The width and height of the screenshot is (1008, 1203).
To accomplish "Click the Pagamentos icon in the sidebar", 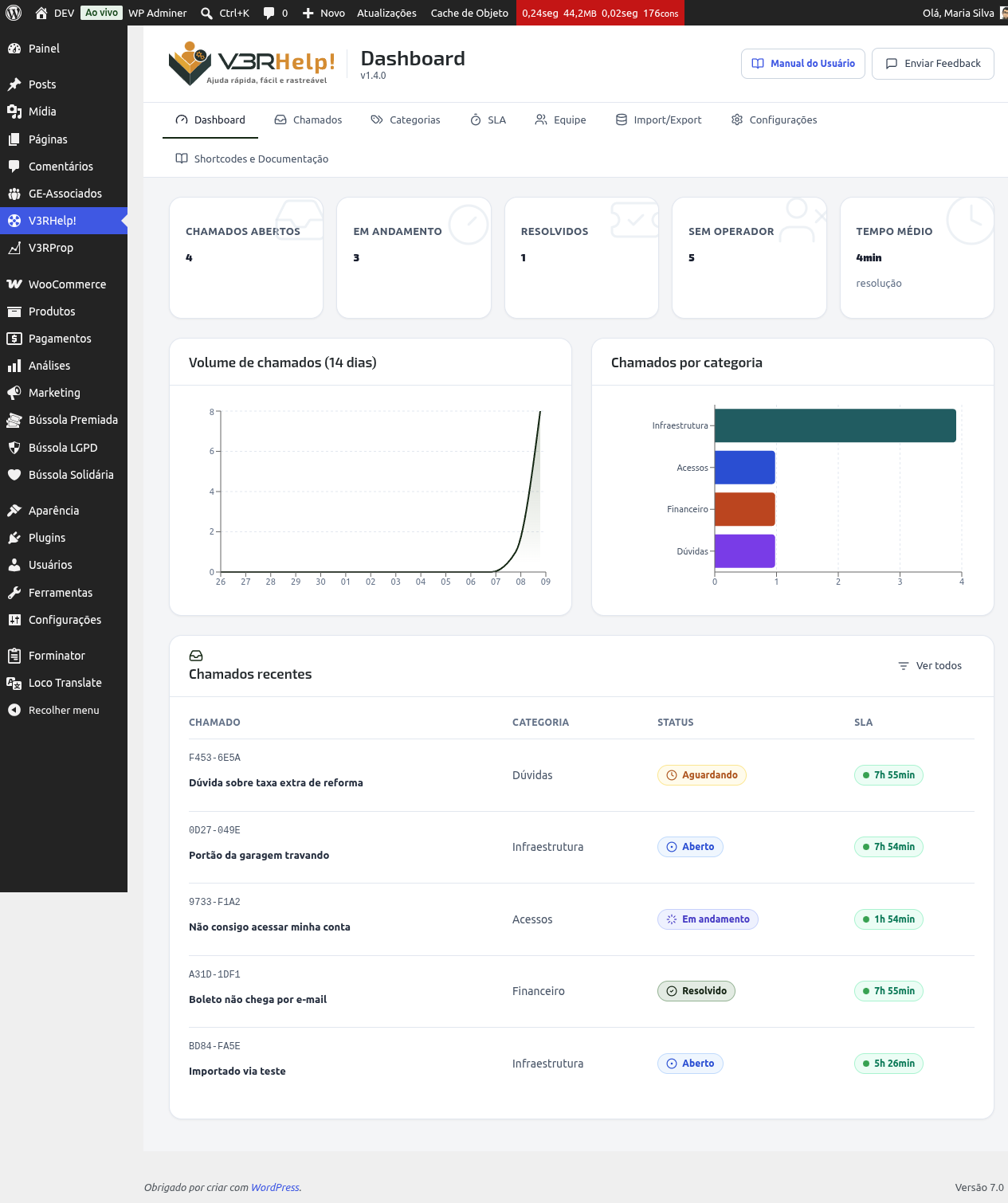I will (x=14, y=339).
